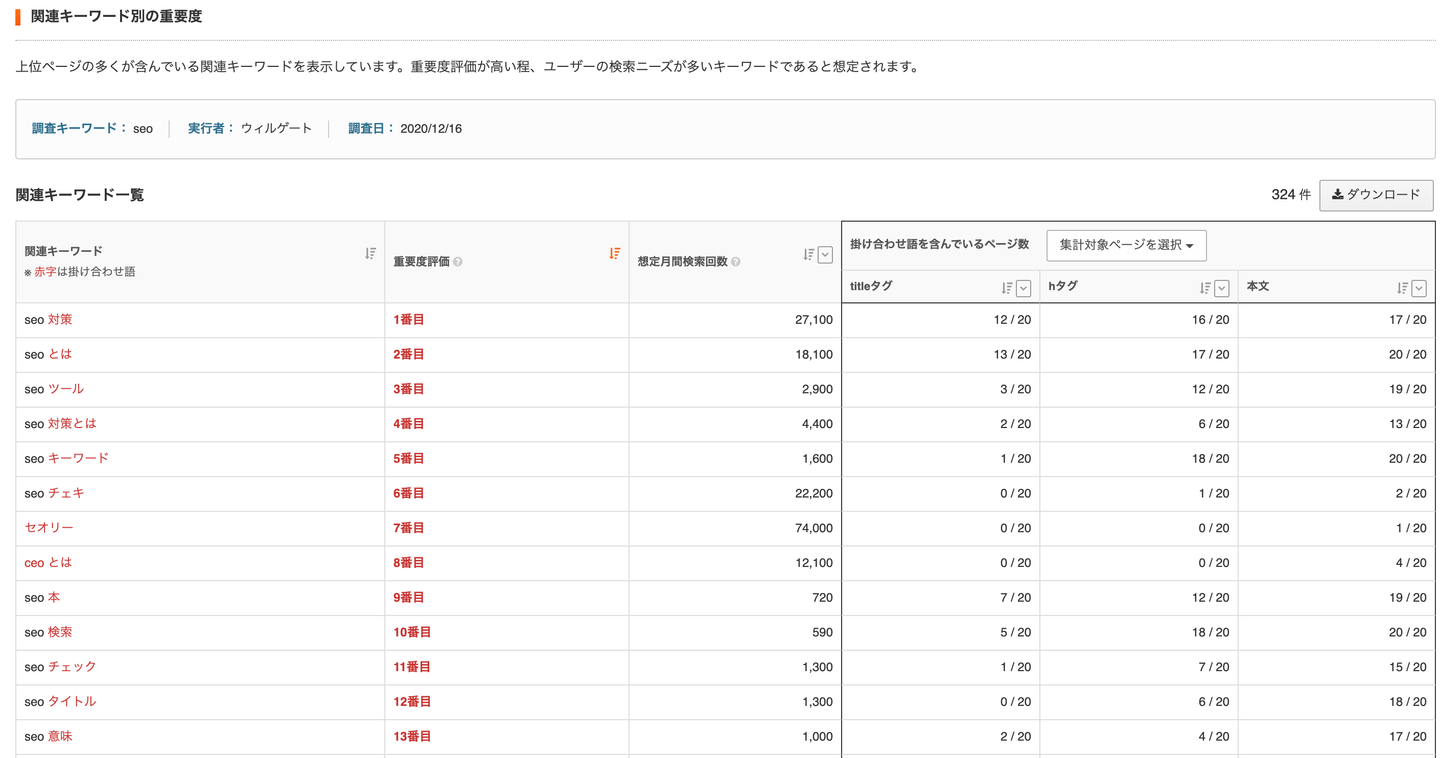This screenshot has width=1440, height=758.
Task: Sort by the 関連キーワード column icon
Action: click(370, 254)
